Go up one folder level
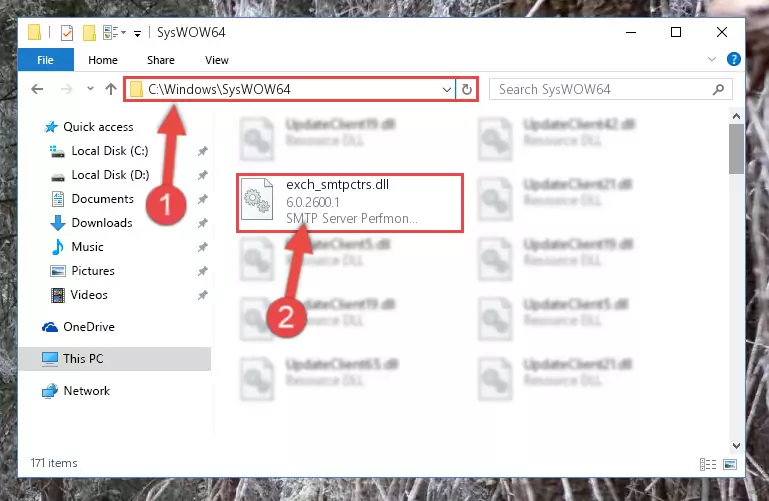The height and width of the screenshot is (501, 769). pyautogui.click(x=111, y=89)
